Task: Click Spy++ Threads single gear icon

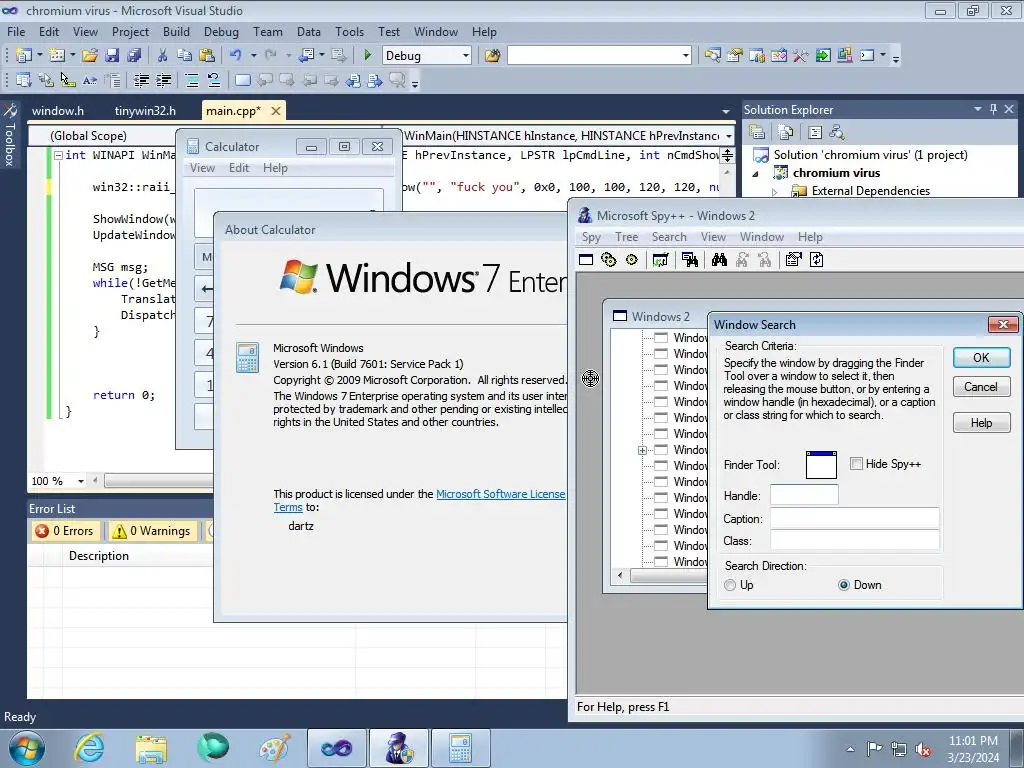Action: tap(632, 260)
